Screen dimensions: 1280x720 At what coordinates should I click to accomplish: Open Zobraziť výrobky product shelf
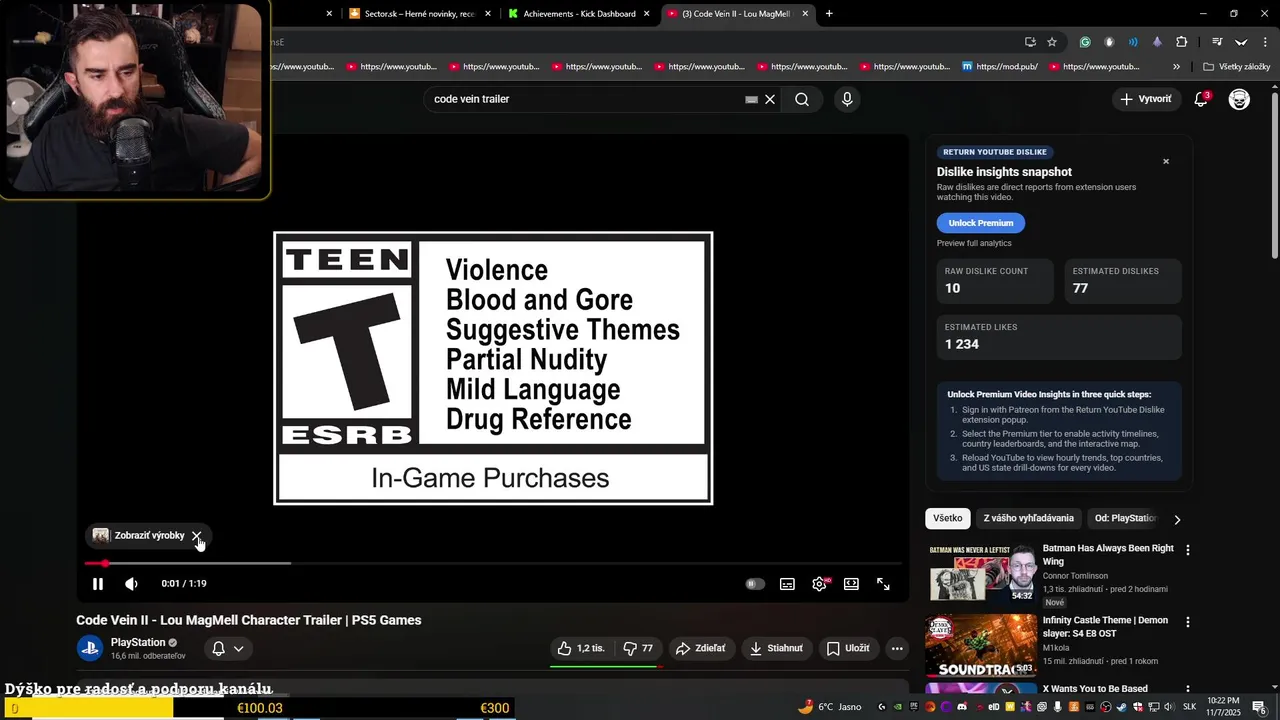click(140, 536)
